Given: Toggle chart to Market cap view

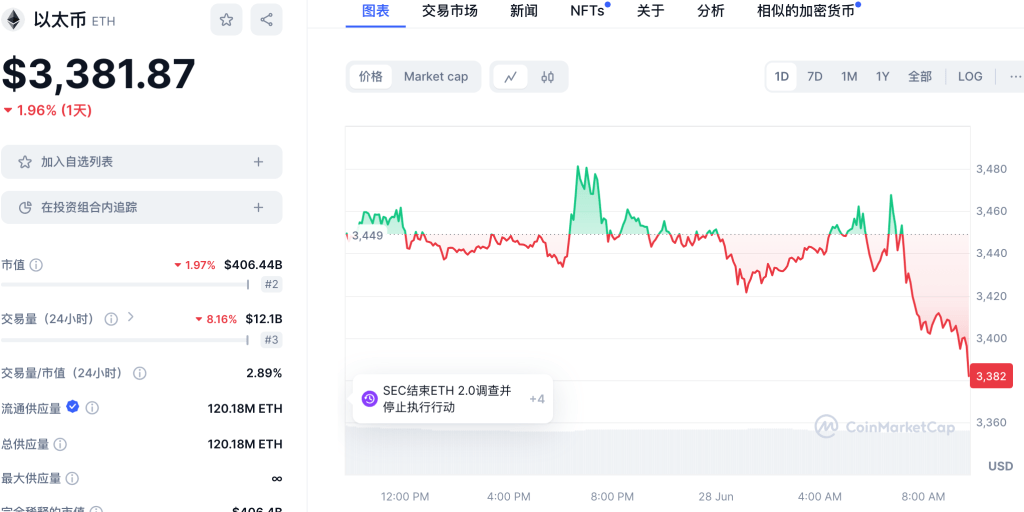Looking at the screenshot, I should [435, 77].
